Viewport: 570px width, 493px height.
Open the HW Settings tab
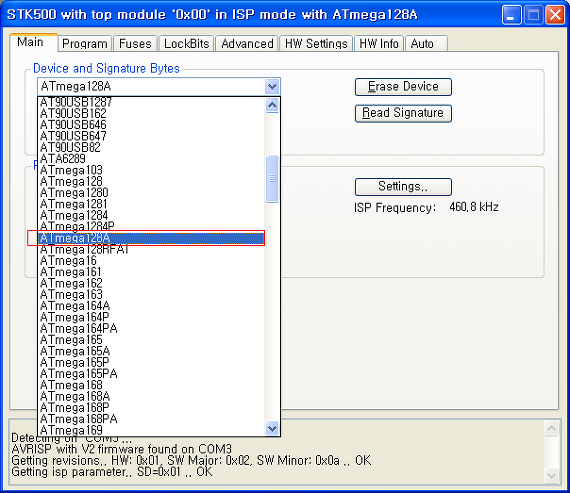316,44
